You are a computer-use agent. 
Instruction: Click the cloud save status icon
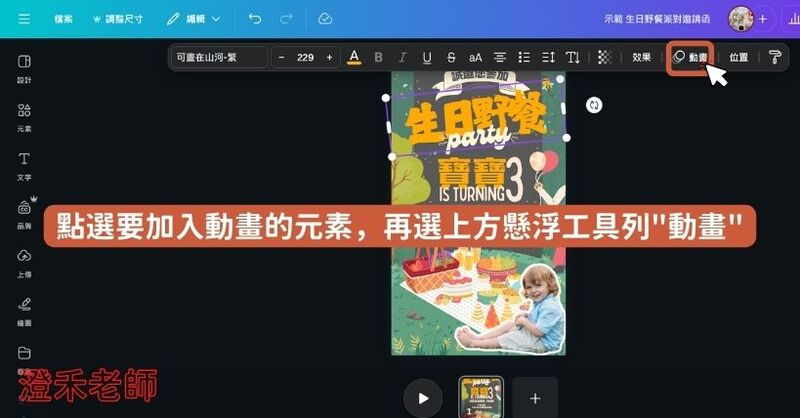(325, 18)
